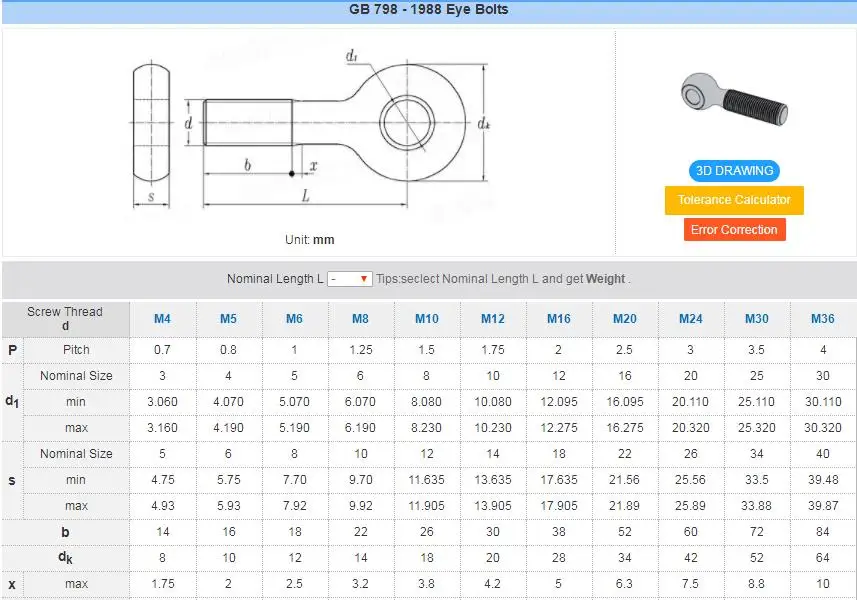
Task: Choose the M16 thread size header
Action: [x=558, y=319]
